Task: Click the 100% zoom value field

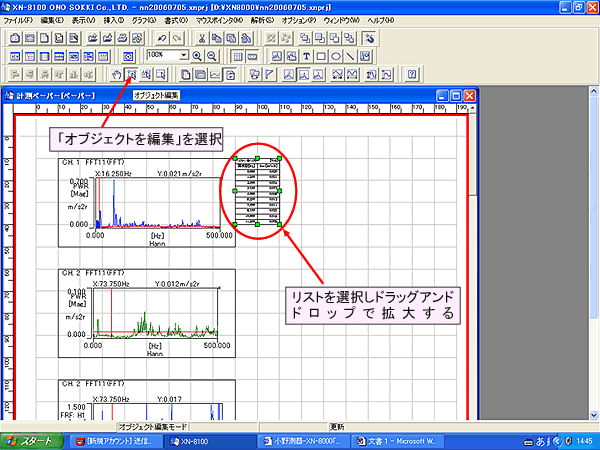Action: pyautogui.click(x=163, y=55)
